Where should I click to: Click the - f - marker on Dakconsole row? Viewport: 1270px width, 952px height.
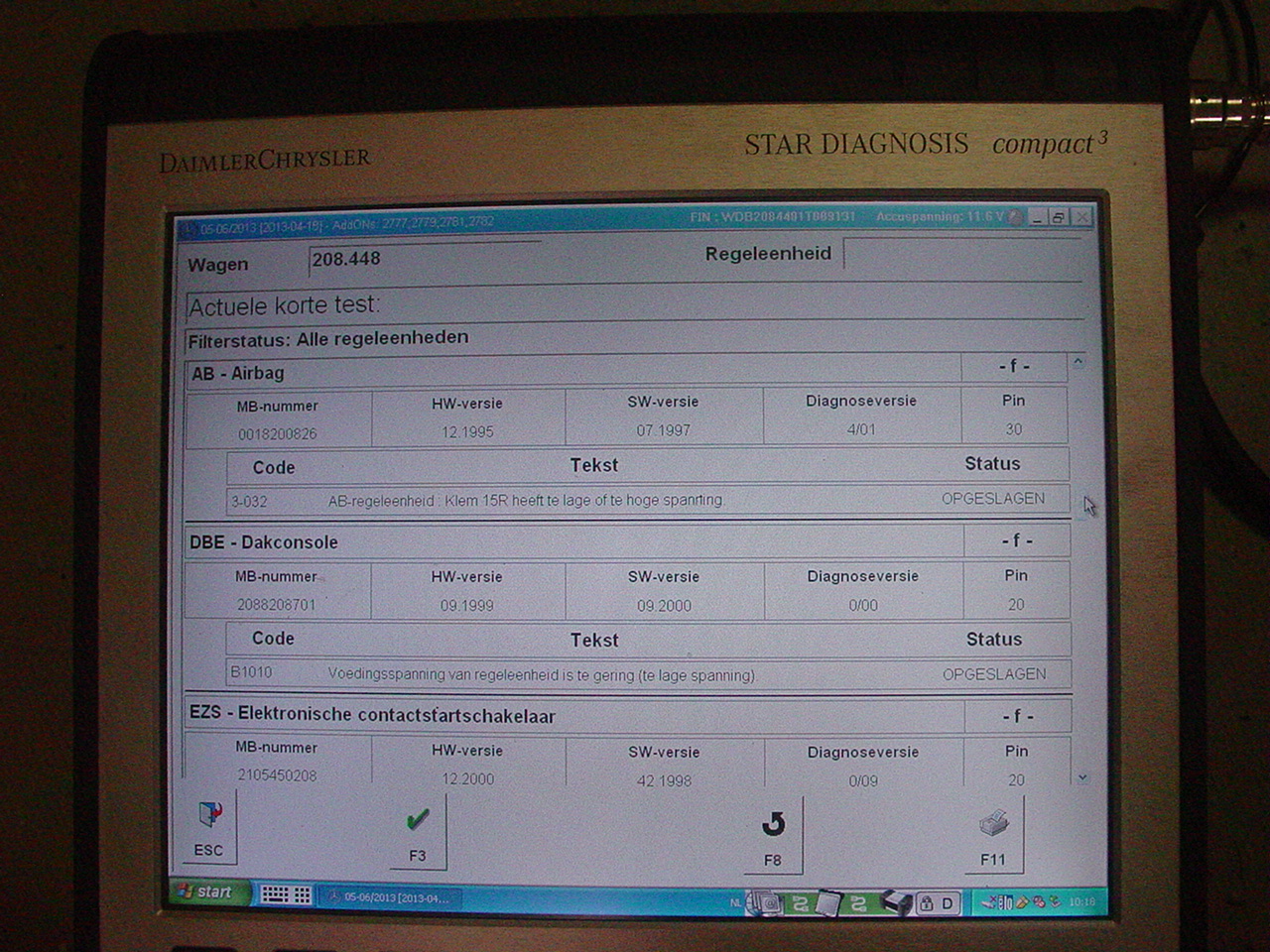point(1017,540)
